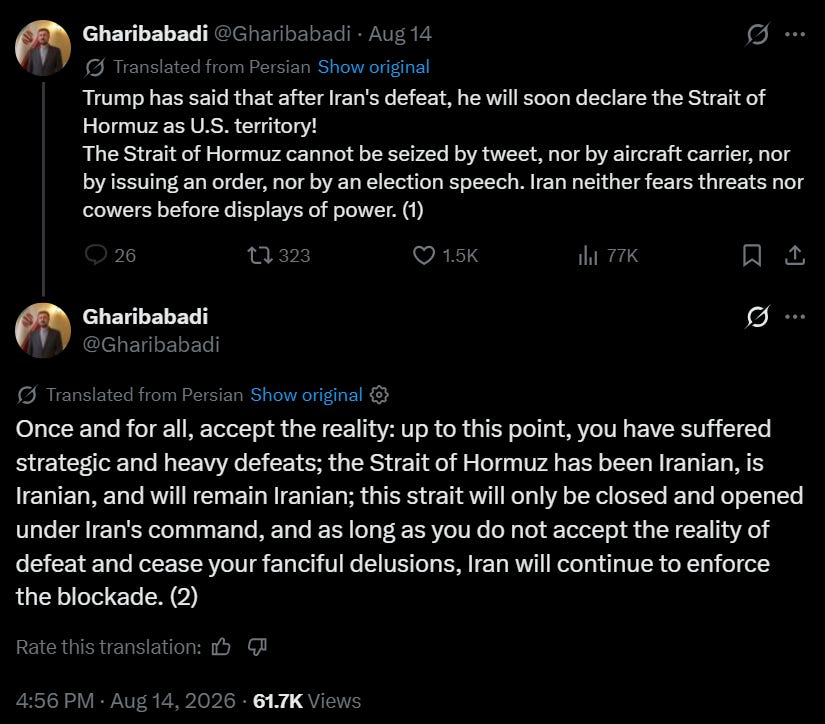Repost the tweet with 323 reposts
This screenshot has width=825, height=724.
click(x=260, y=255)
